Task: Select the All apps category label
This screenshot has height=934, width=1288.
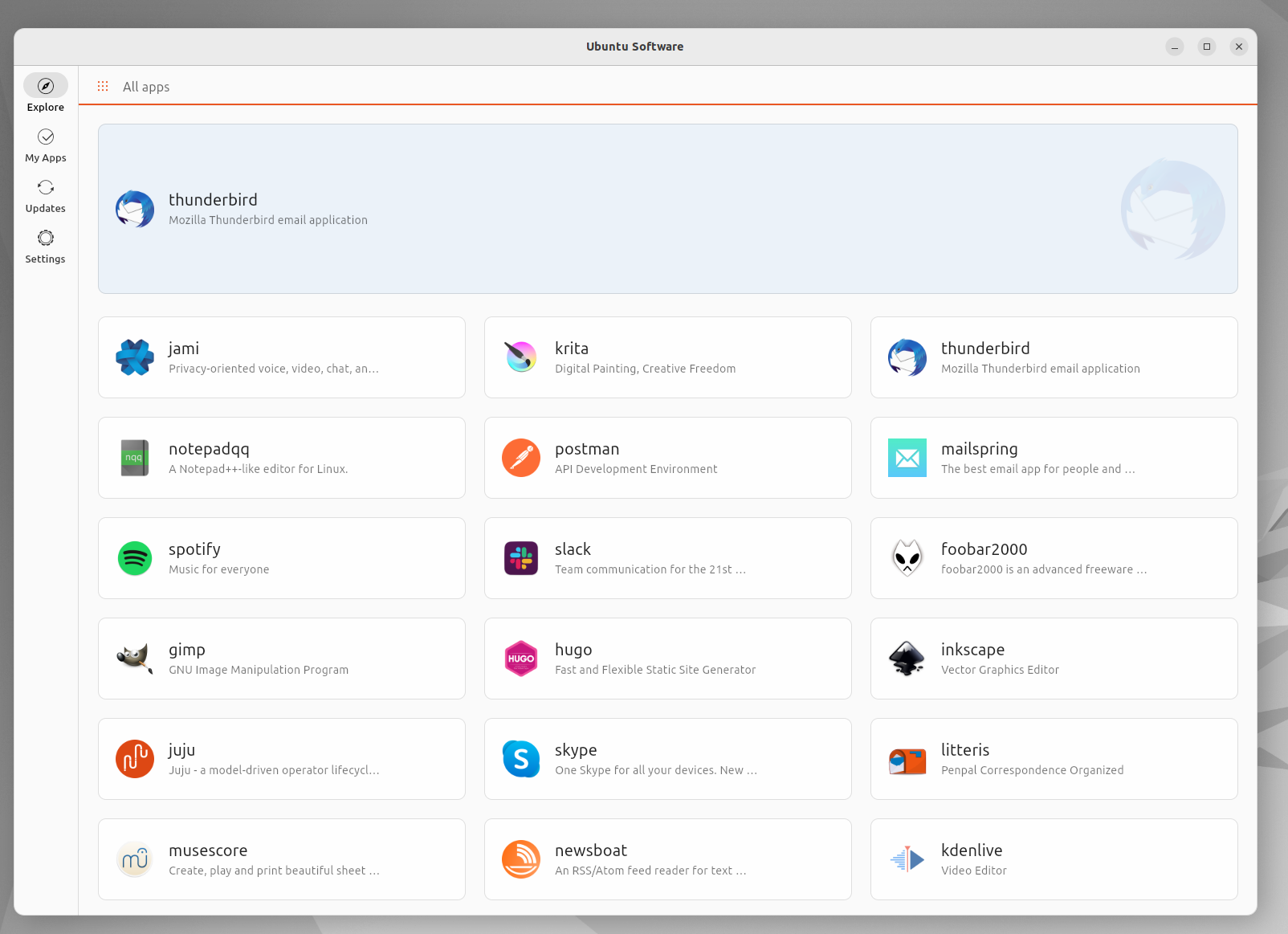Action: coord(146,87)
